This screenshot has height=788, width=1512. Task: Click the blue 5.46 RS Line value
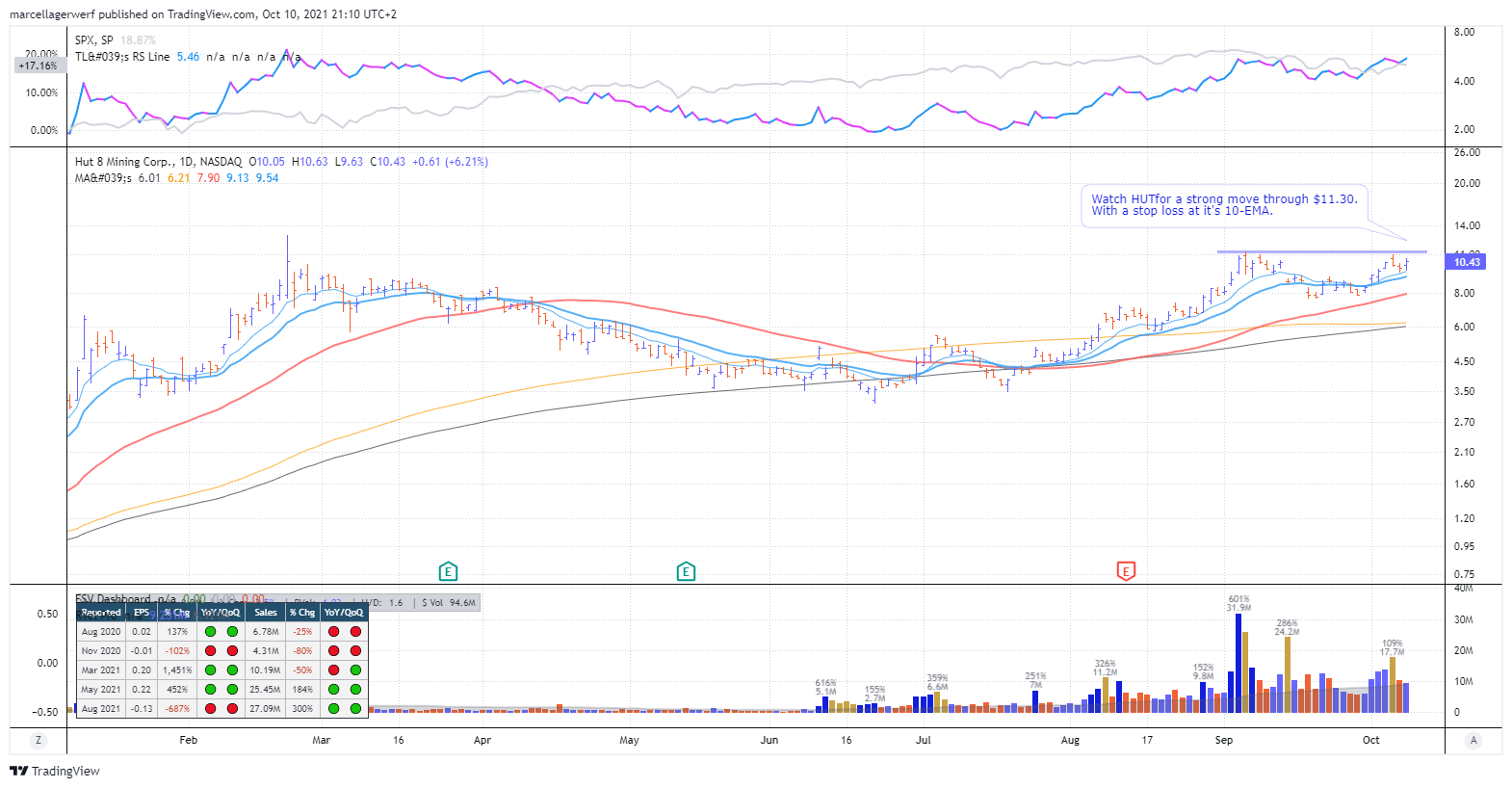pyautogui.click(x=189, y=57)
